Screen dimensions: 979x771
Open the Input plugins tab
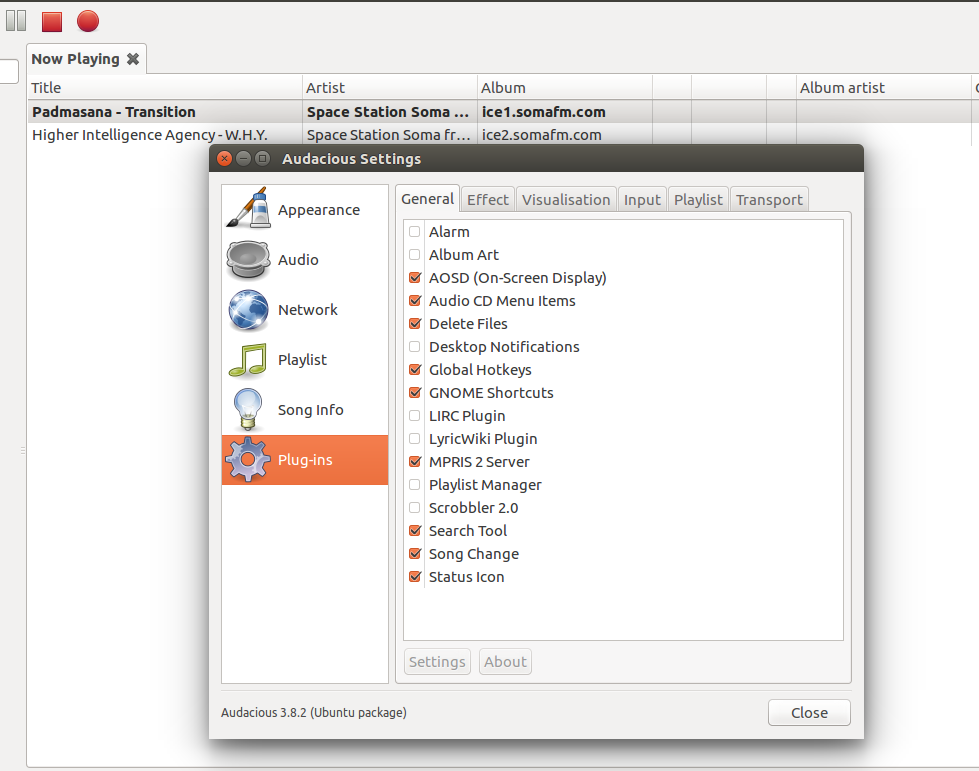click(642, 200)
